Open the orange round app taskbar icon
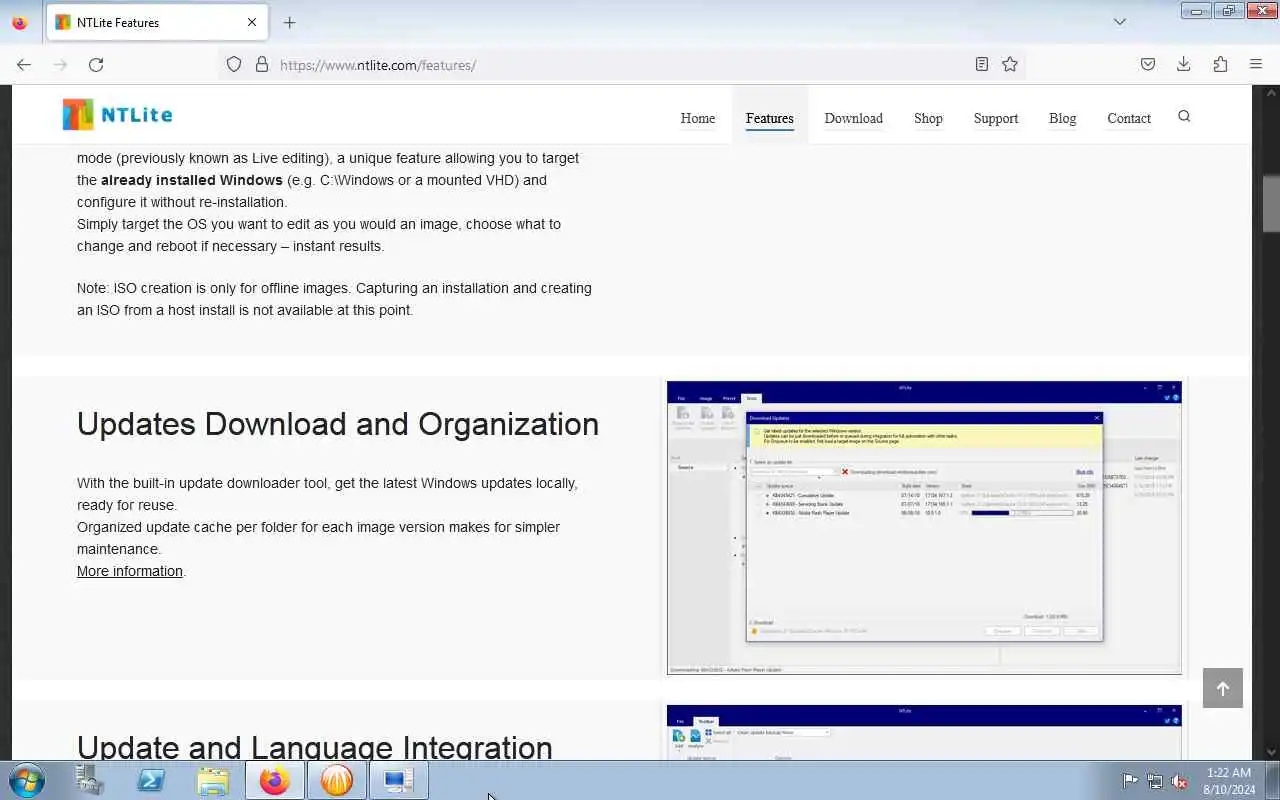The width and height of the screenshot is (1280, 800). 337,780
